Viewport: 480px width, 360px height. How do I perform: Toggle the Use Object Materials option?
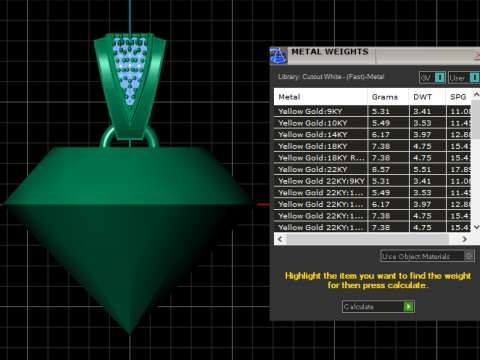427,256
